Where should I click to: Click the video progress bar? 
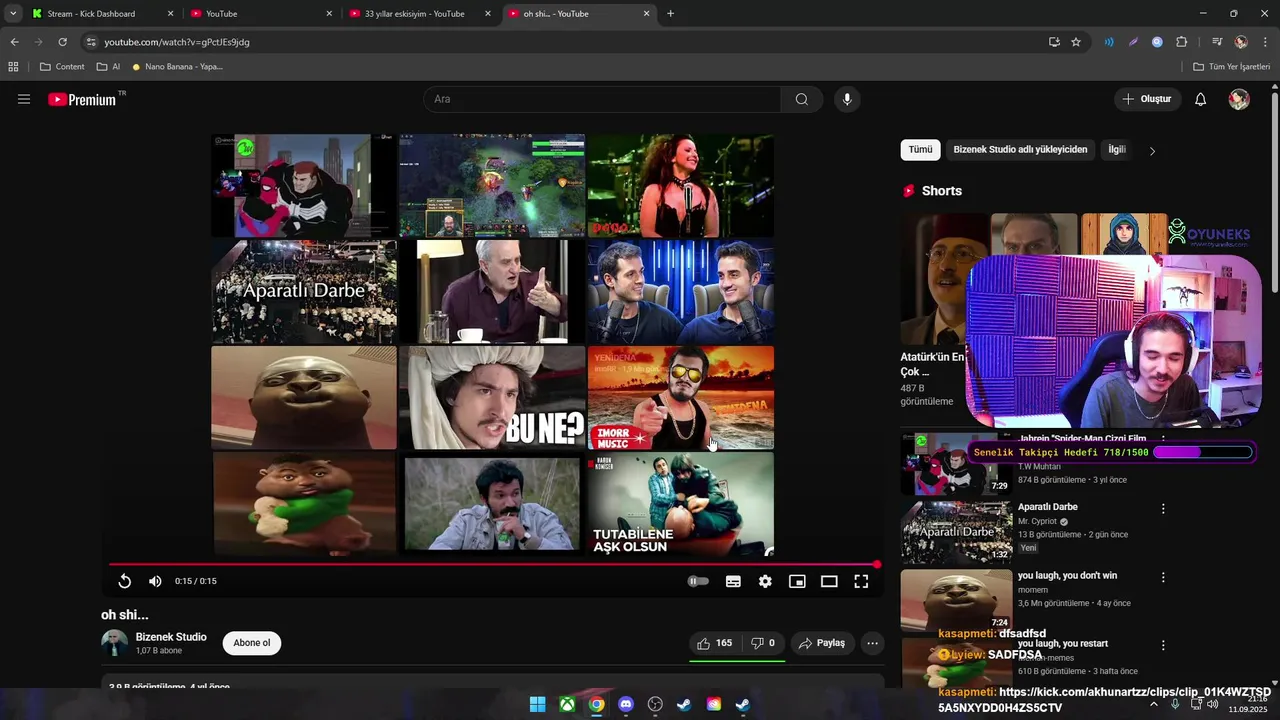493,565
